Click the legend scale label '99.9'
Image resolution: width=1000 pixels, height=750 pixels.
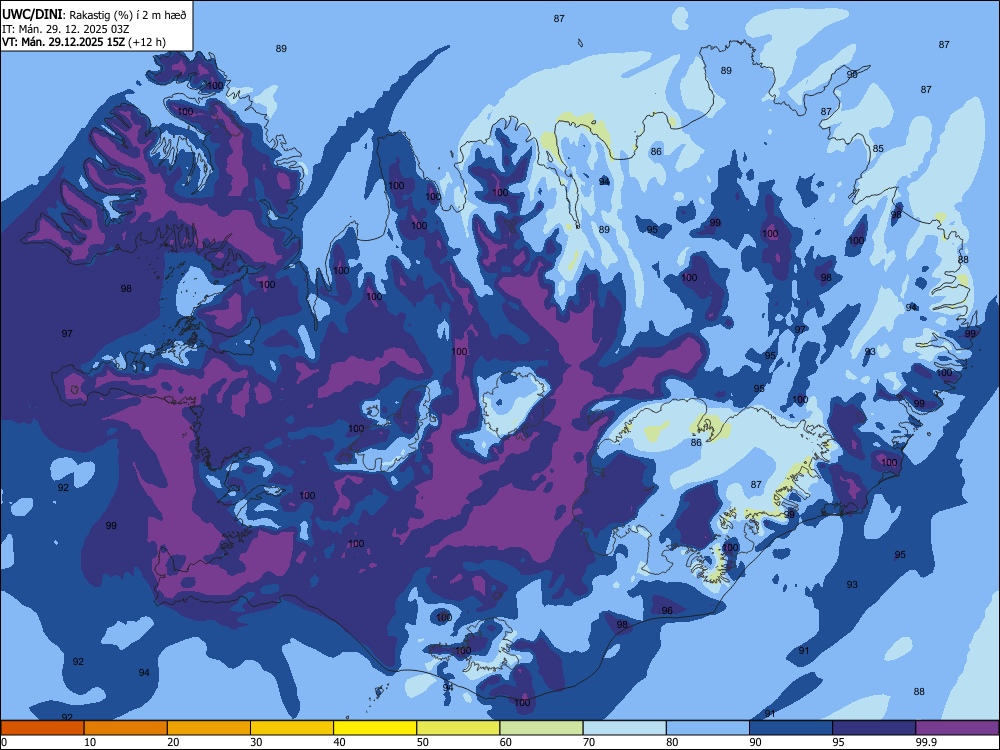click(x=925, y=742)
